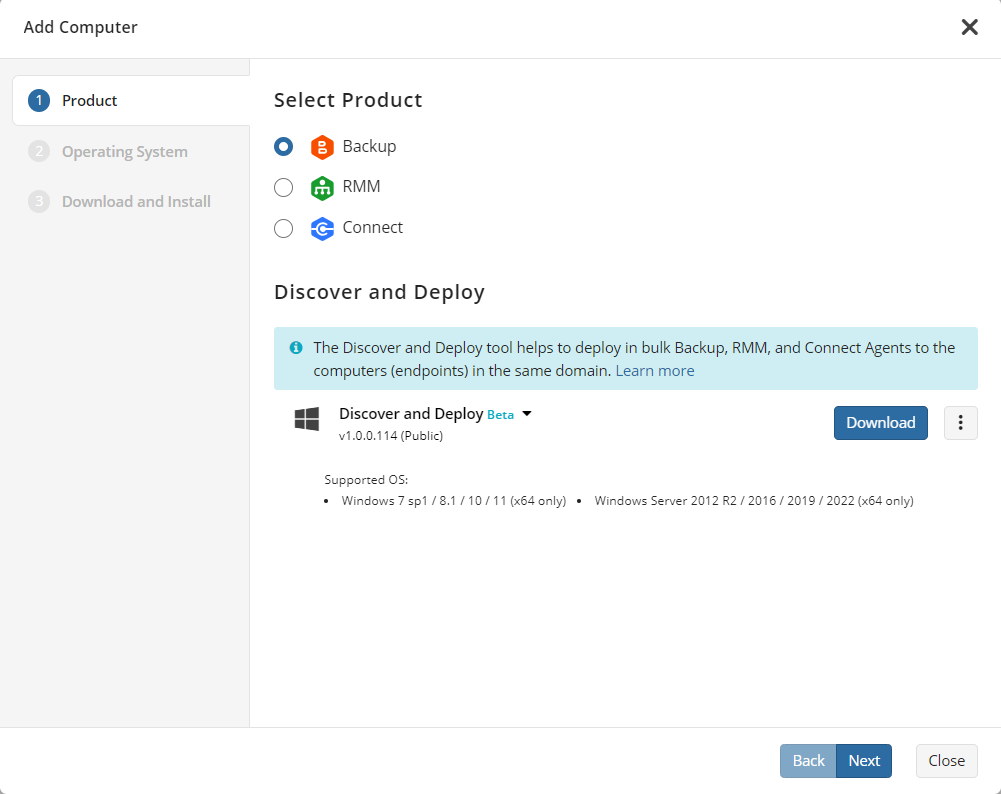Screen dimensions: 1001x794
Task: Click the orange Backup product icon
Action: click(322, 147)
